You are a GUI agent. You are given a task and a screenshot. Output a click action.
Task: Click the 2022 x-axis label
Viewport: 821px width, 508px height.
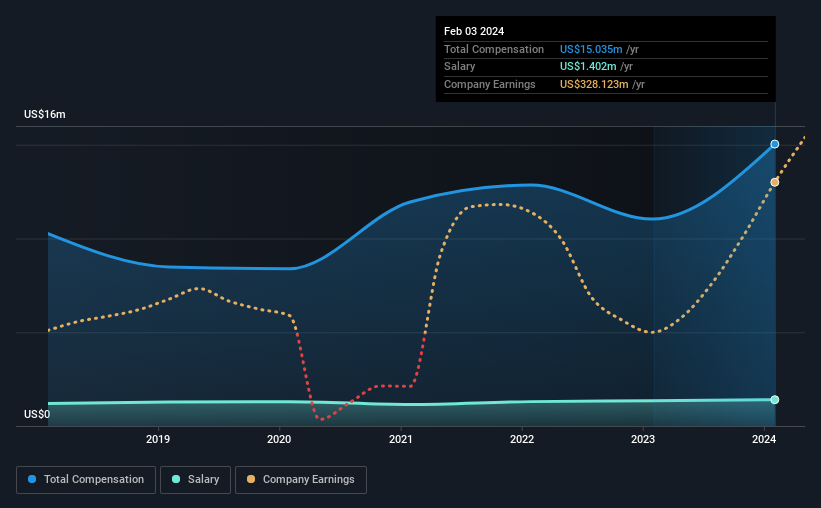[x=522, y=439]
